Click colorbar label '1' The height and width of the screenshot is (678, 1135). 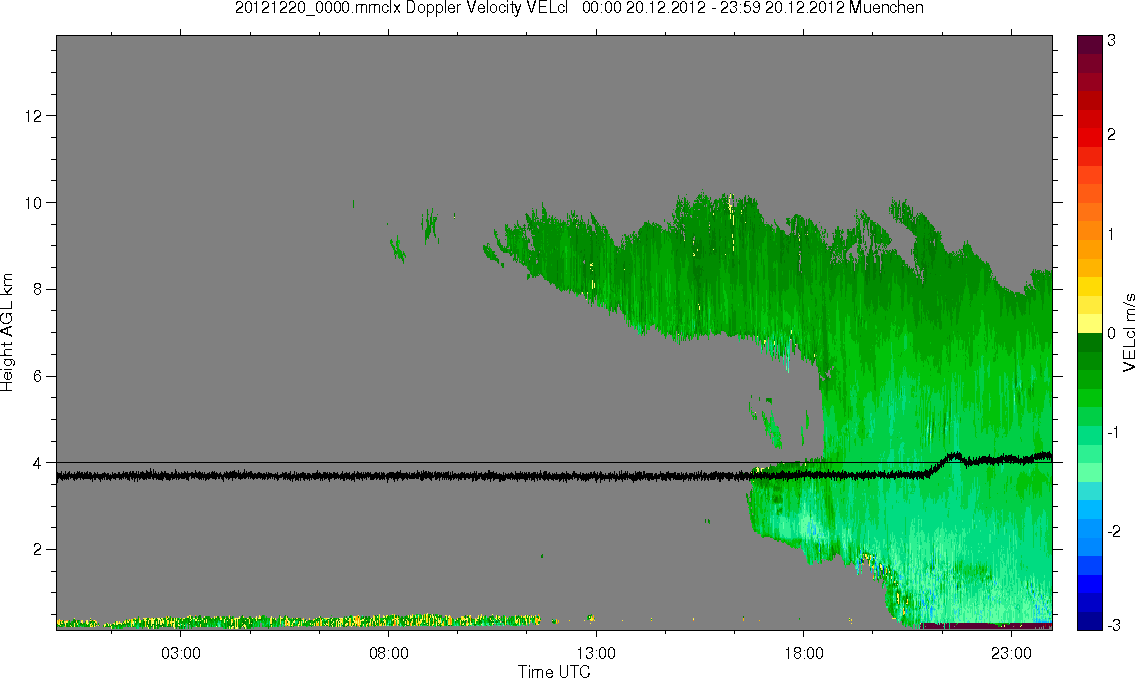tap(1111, 234)
